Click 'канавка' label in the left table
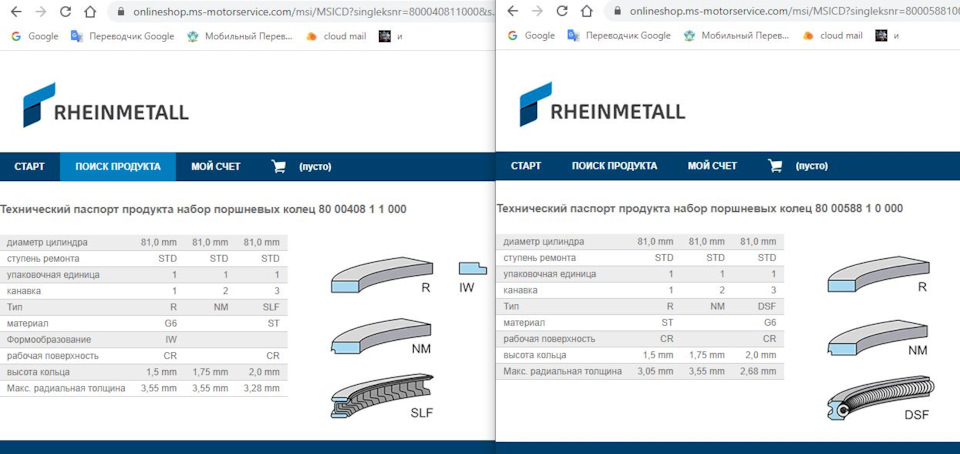Viewport: 960px width, 454px height. pyautogui.click(x=24, y=291)
